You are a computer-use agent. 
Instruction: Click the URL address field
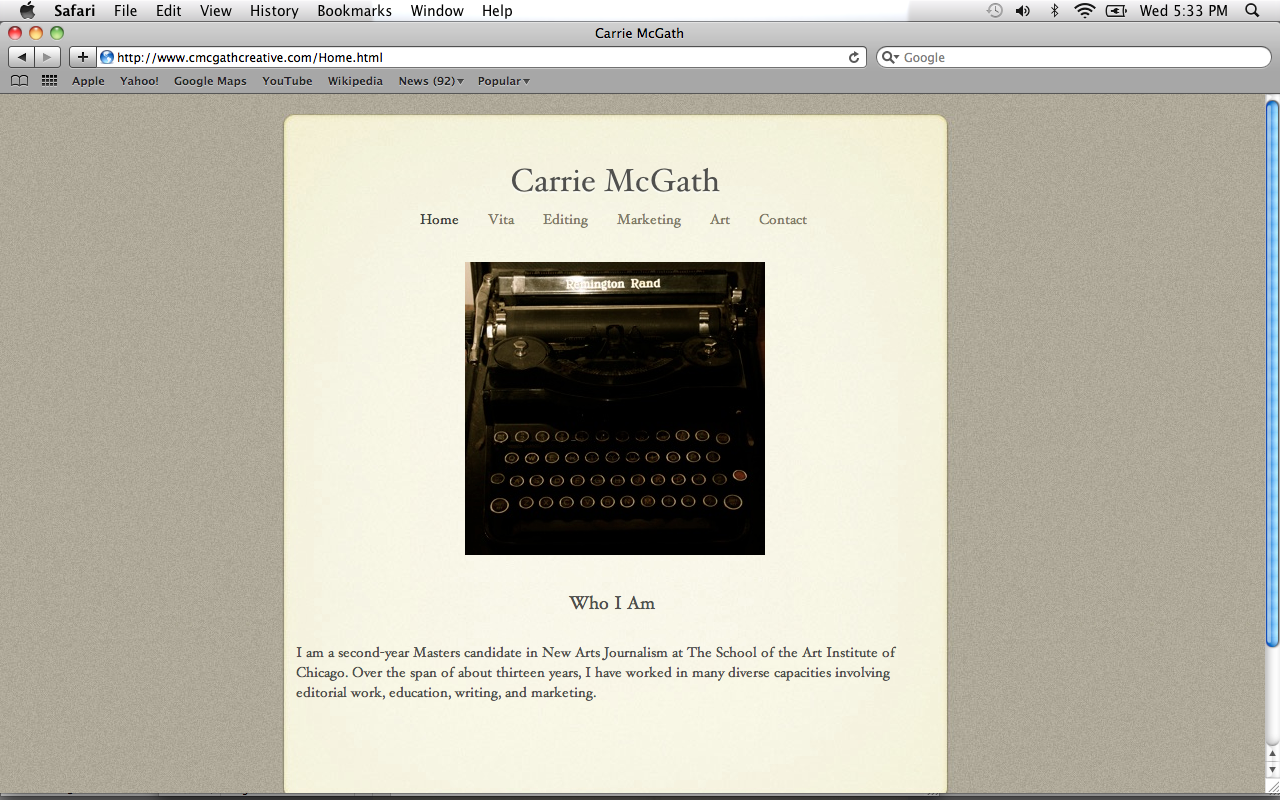coord(480,57)
